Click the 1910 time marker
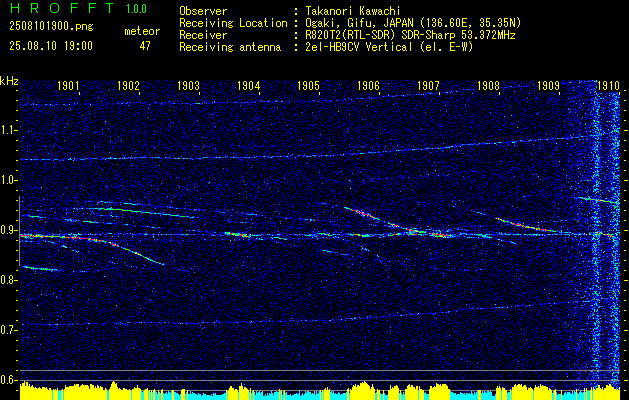This screenshot has width=629, height=400. pos(608,85)
